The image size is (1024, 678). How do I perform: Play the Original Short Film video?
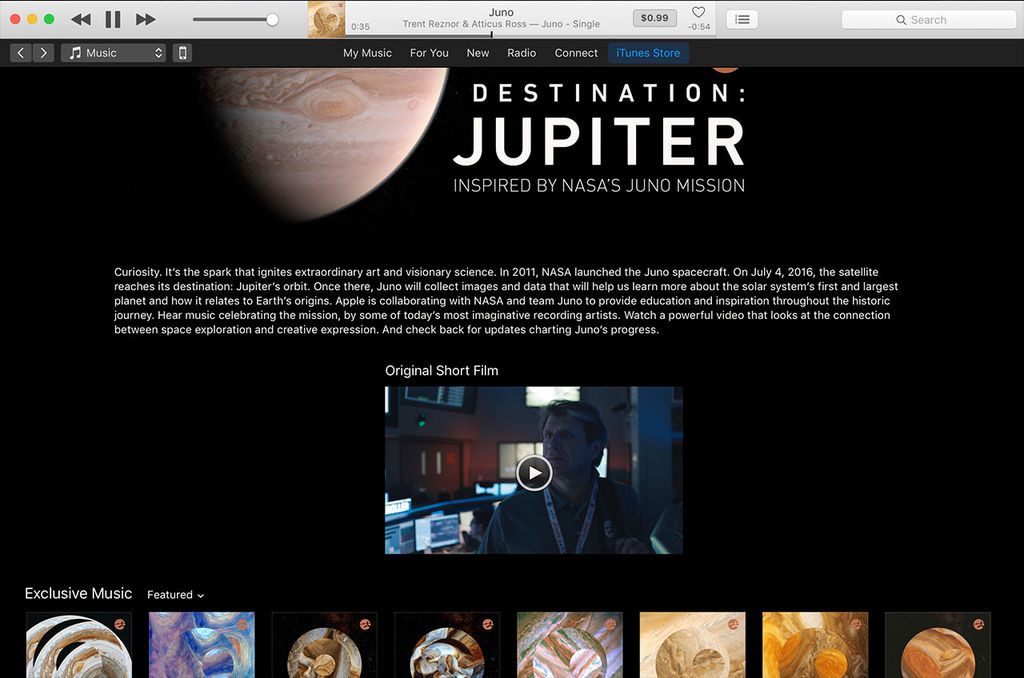pyautogui.click(x=534, y=472)
